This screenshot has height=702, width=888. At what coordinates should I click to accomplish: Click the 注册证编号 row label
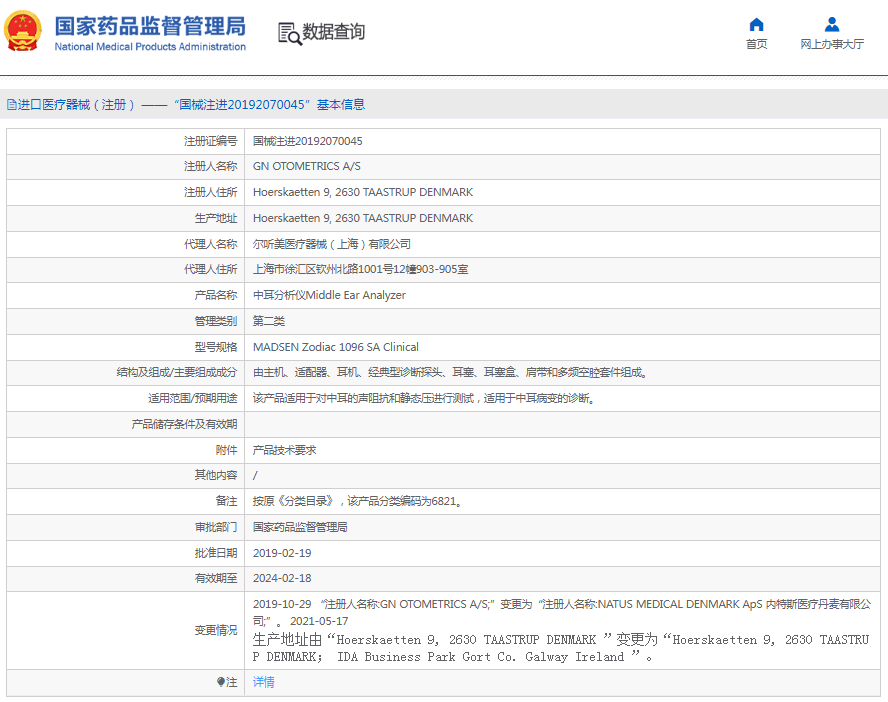[x=210, y=141]
